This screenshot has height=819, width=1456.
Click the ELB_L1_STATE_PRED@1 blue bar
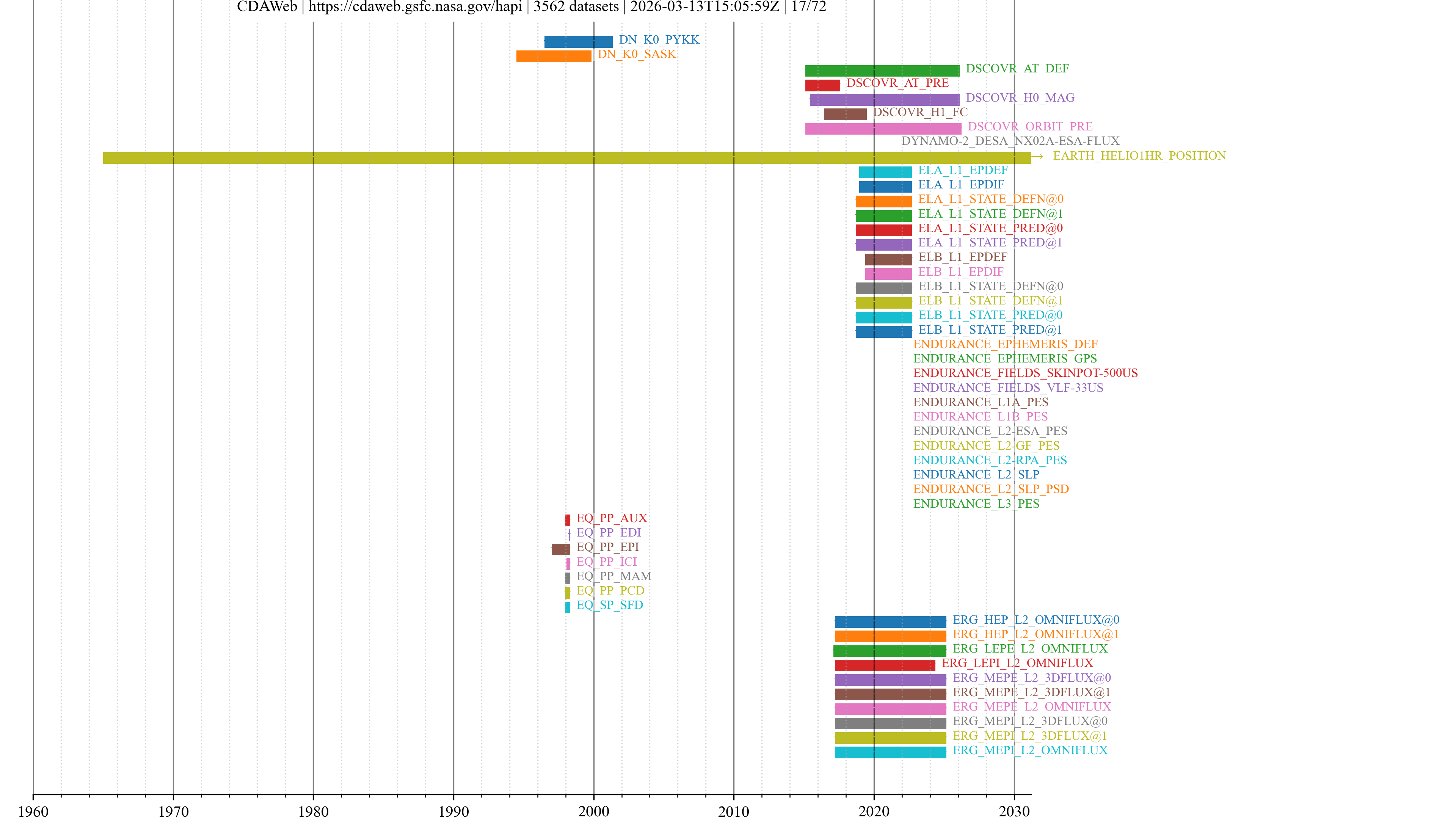883,332
